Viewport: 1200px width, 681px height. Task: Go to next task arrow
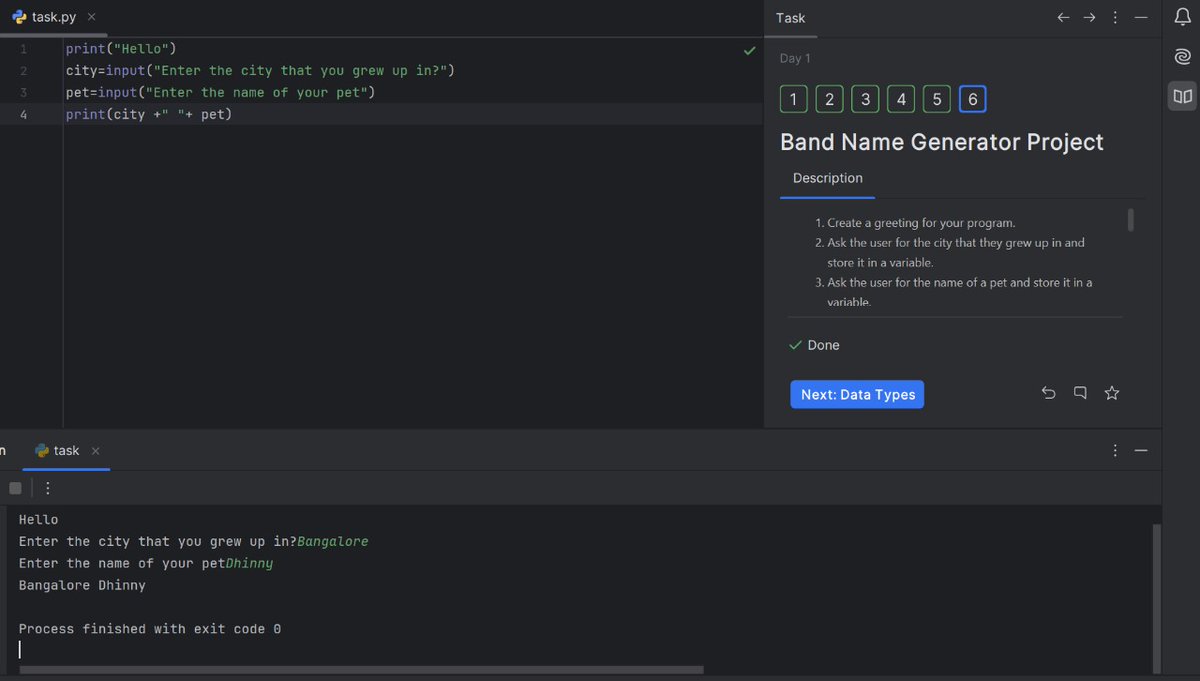coord(1090,18)
